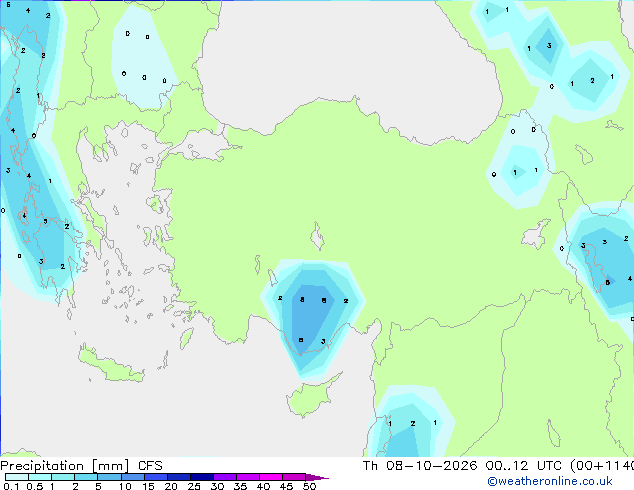The width and height of the screenshot is (634, 490).
Task: Click the legend label '50'
Action: tap(309, 486)
